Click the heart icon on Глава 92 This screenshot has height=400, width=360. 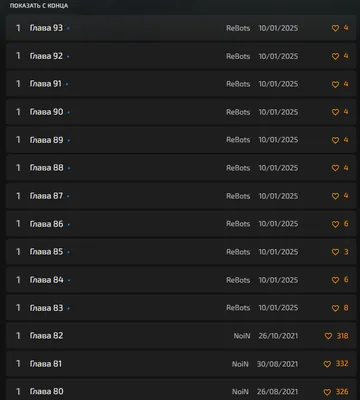pyautogui.click(x=335, y=56)
